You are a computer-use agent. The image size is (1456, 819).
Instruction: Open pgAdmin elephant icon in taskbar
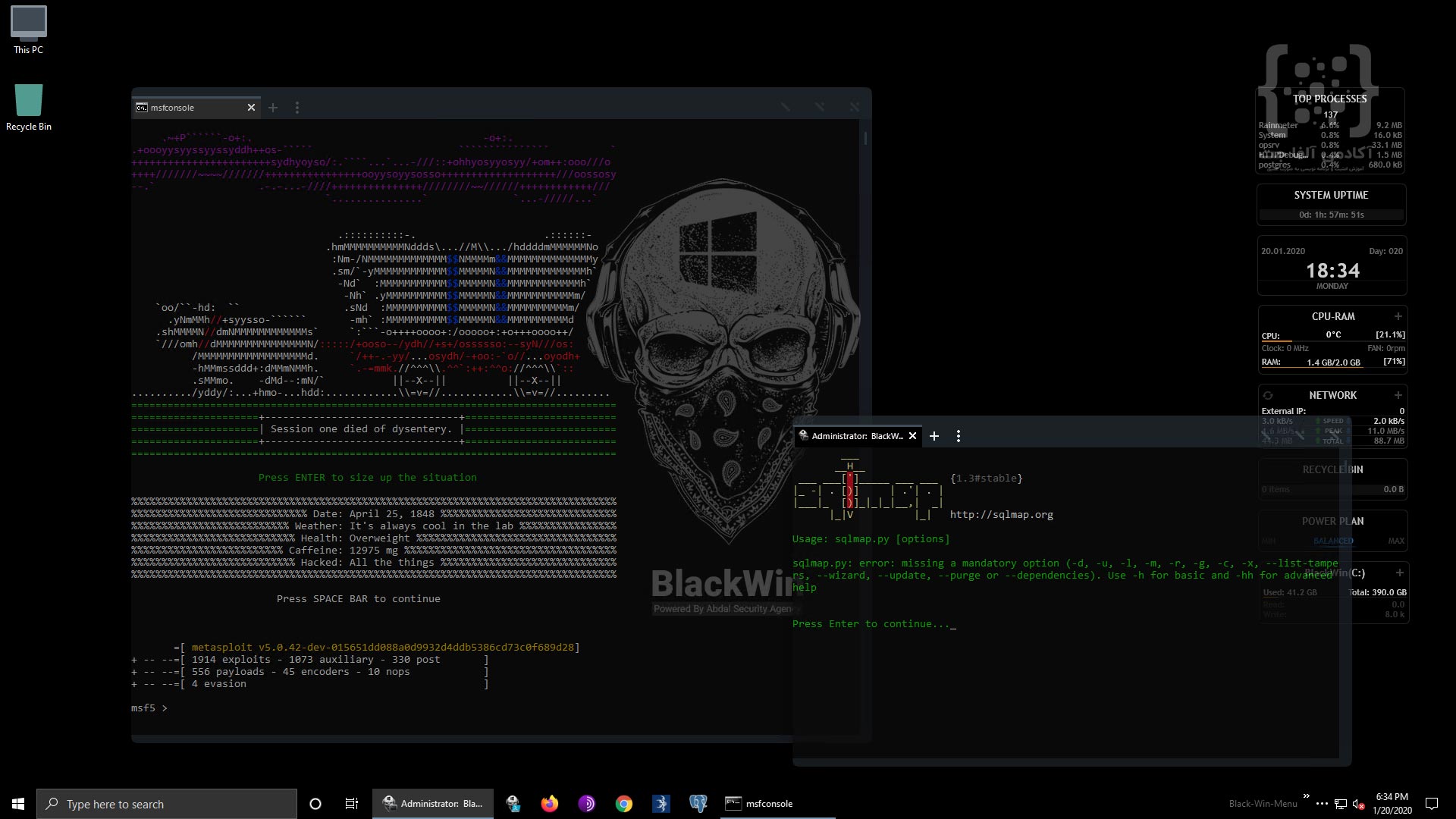point(698,804)
